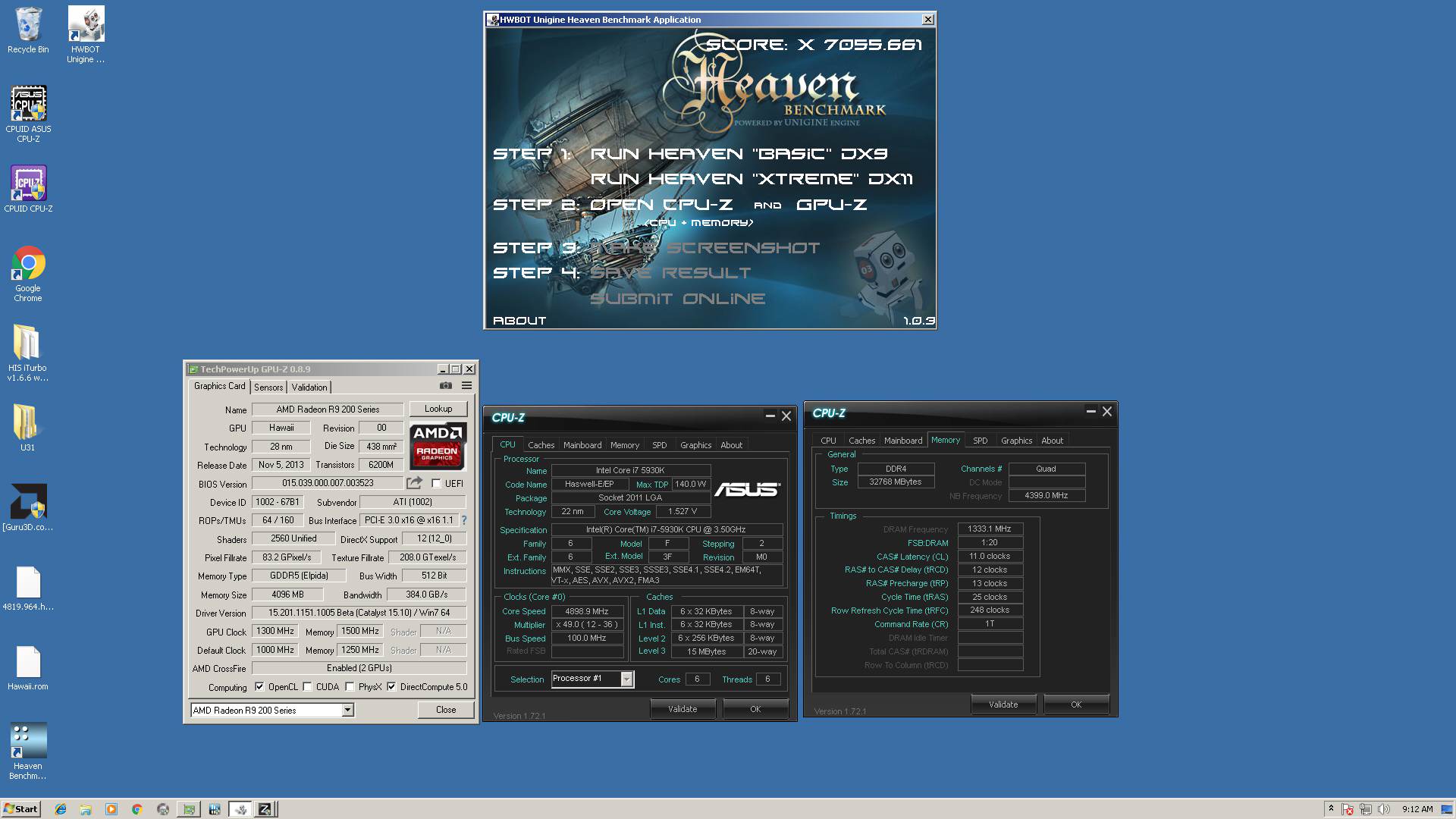Toggle the PhysX checkbox
This screenshot has height=819, width=1456.
350,687
